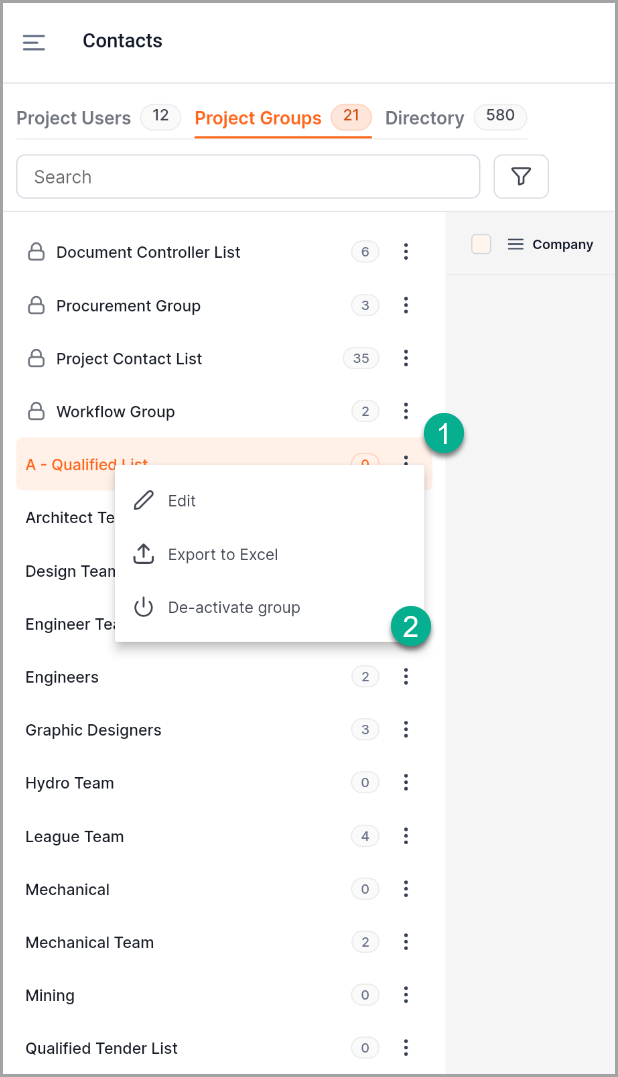Open options menu for Qualified Tender List
The height and width of the screenshot is (1077, 618).
(406, 1048)
